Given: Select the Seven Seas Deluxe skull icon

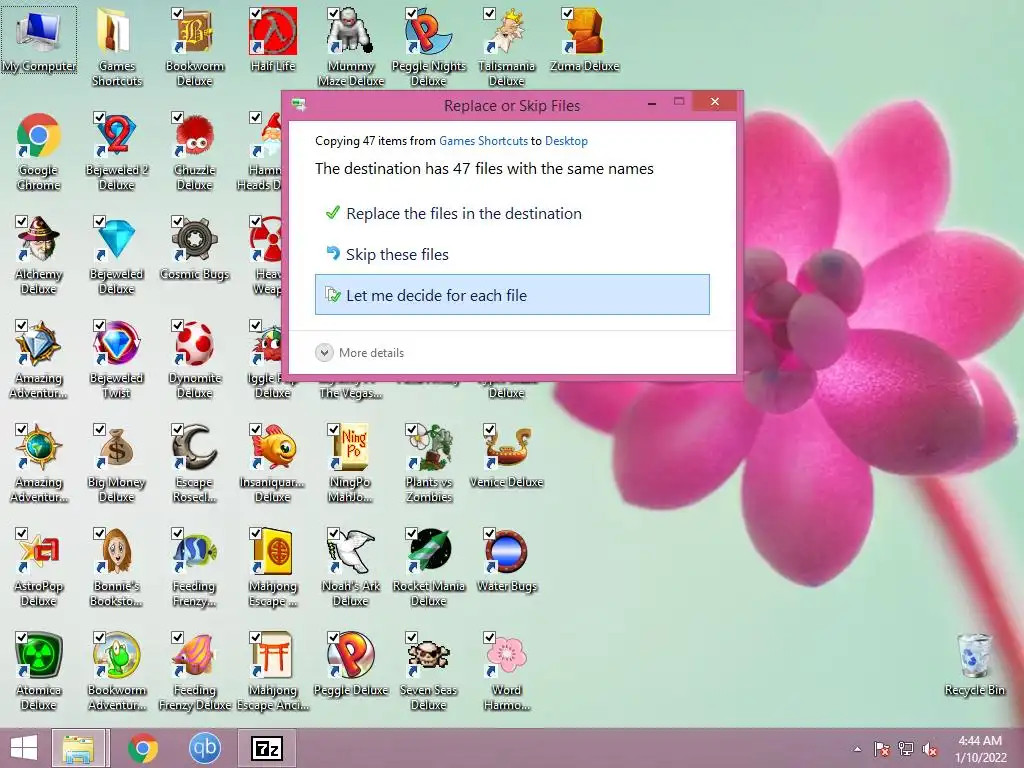Looking at the screenshot, I should [x=428, y=656].
